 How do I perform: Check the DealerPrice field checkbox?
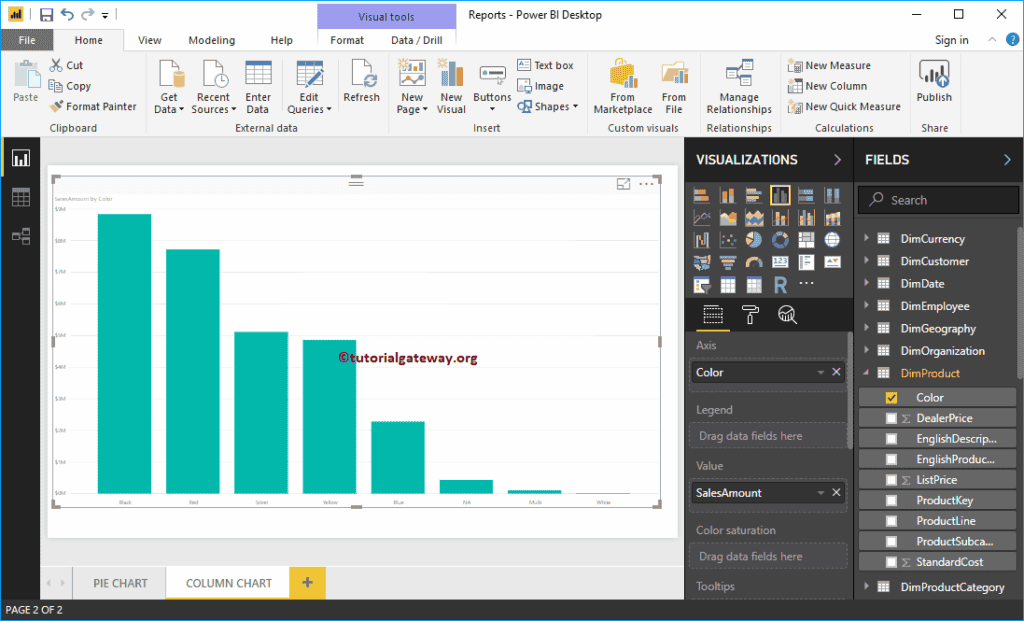pyautogui.click(x=891, y=419)
